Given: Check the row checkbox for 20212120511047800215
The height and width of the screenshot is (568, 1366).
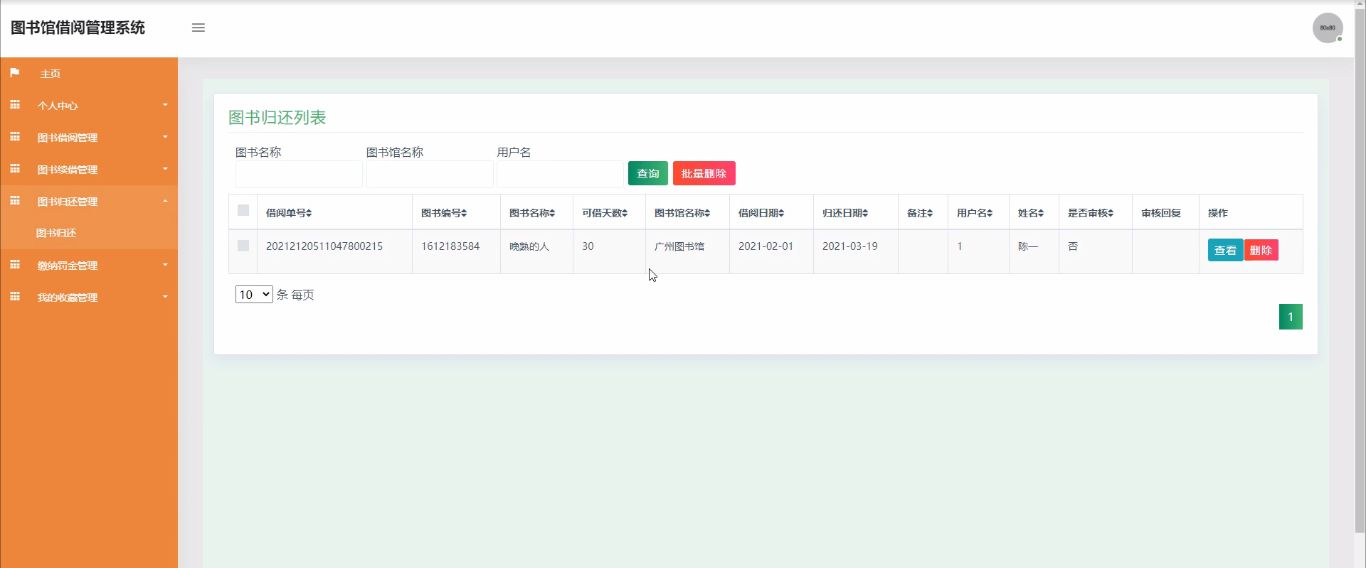Looking at the screenshot, I should click(243, 246).
